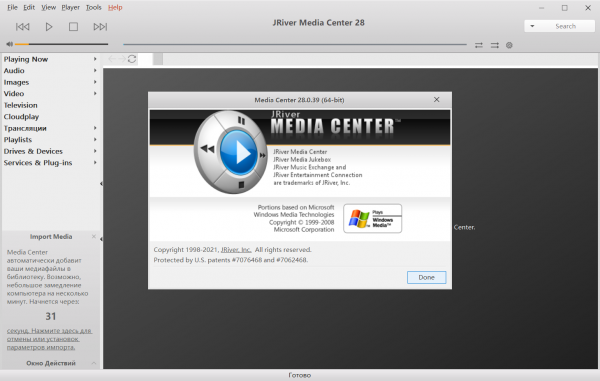Screen dimensions: 600x381
Task: Expand the Audio section arrow
Action: coord(95,70)
